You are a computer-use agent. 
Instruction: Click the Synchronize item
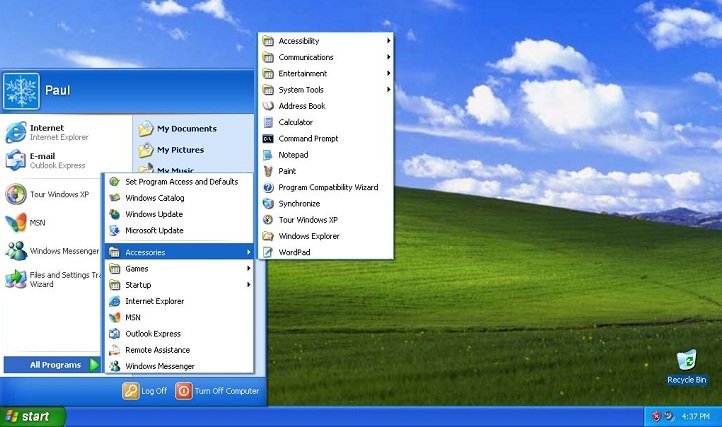tap(326, 204)
